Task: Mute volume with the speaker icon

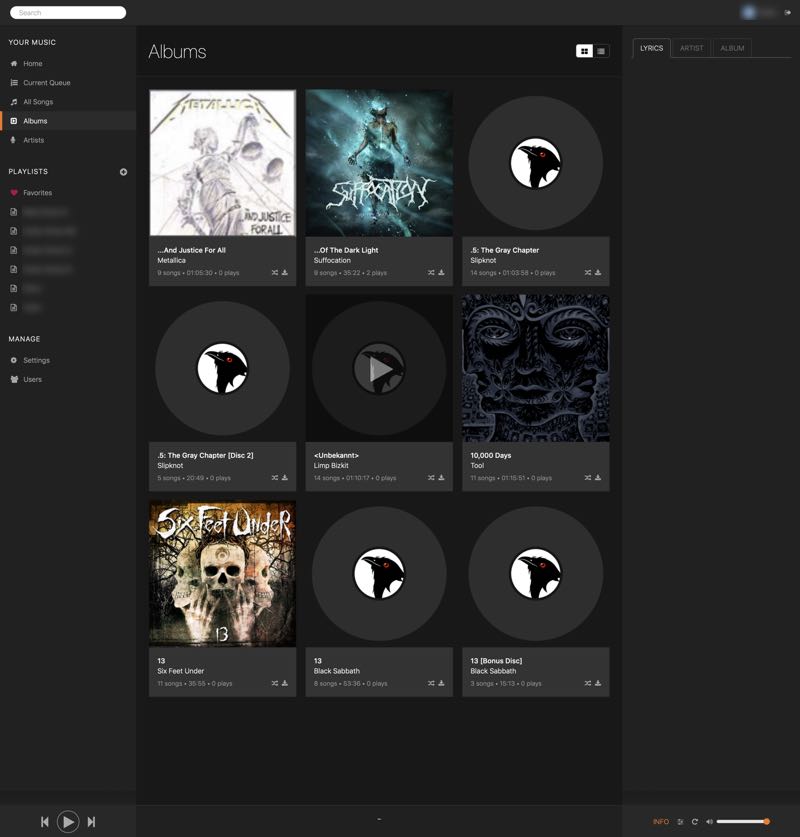Action: pos(709,822)
